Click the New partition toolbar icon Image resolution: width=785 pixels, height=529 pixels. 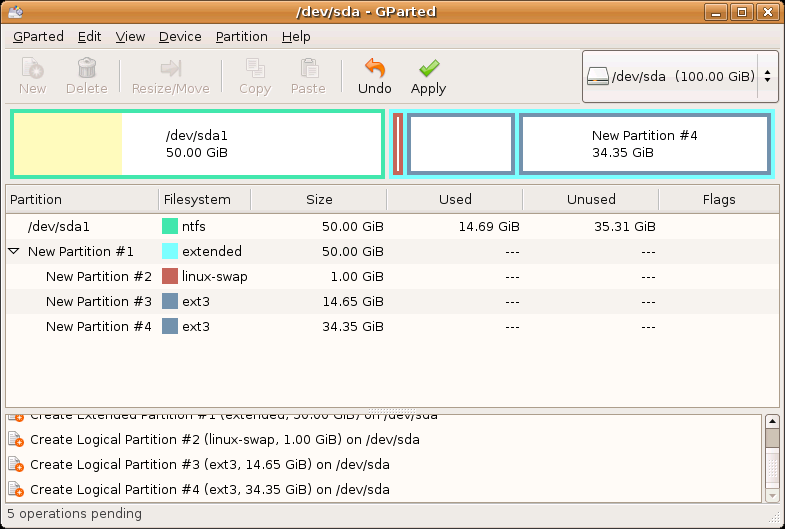point(33,68)
